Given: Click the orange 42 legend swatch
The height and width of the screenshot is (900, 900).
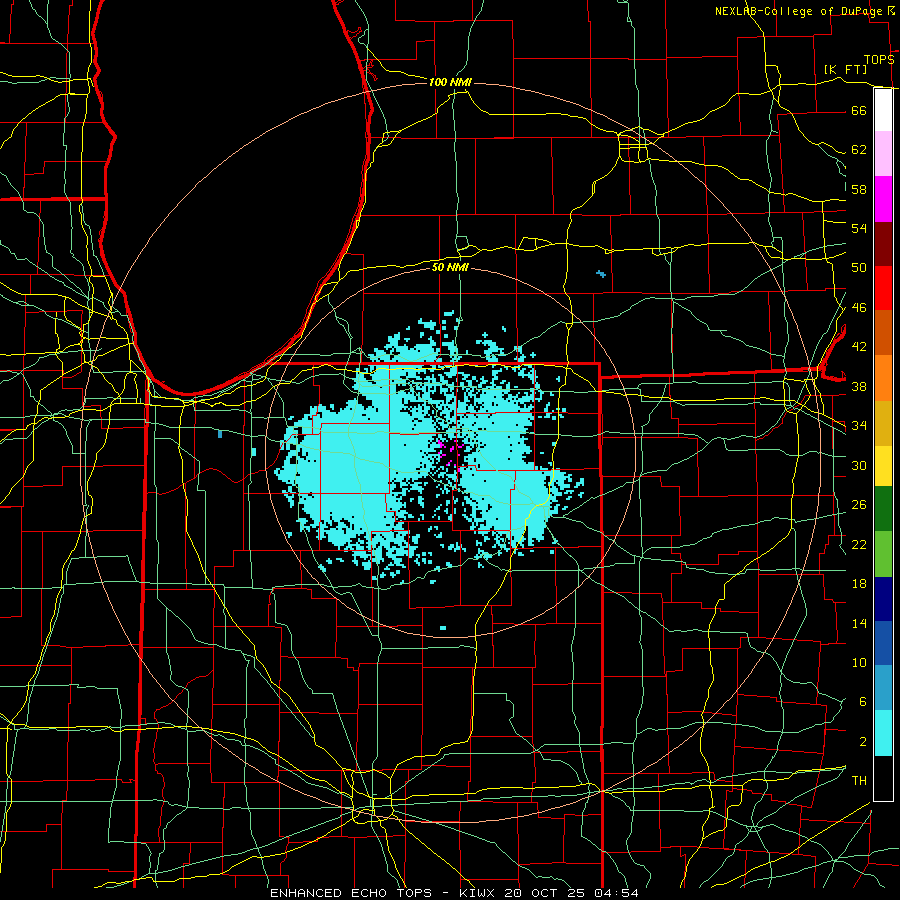Looking at the screenshot, I should pos(883,378).
